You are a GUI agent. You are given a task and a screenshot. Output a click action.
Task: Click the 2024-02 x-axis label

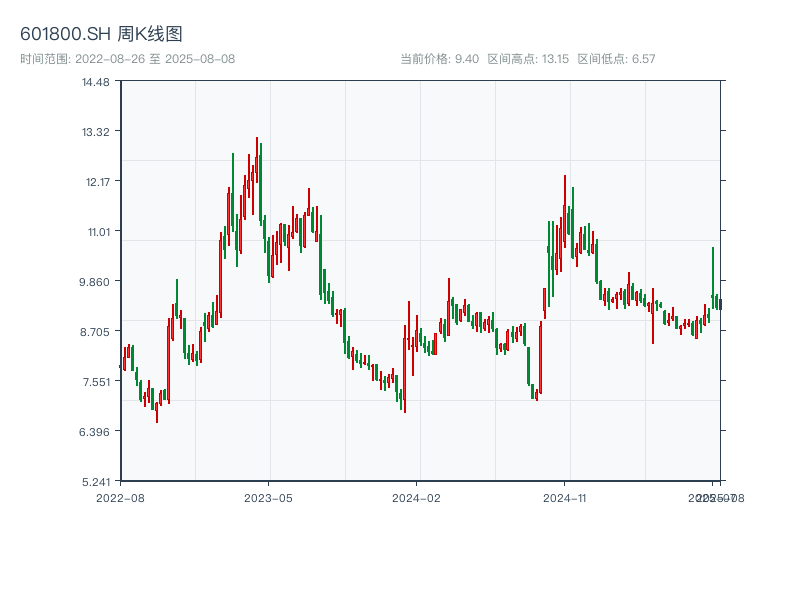(x=416, y=498)
